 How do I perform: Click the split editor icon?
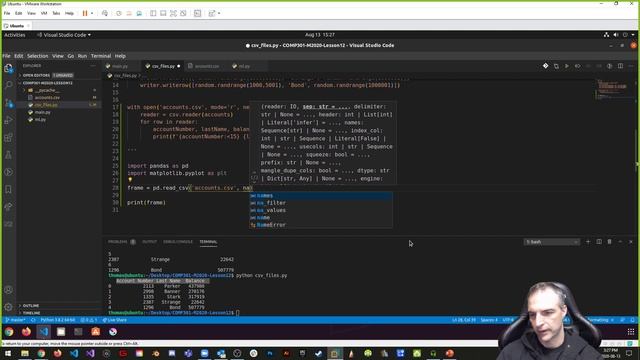[620, 66]
